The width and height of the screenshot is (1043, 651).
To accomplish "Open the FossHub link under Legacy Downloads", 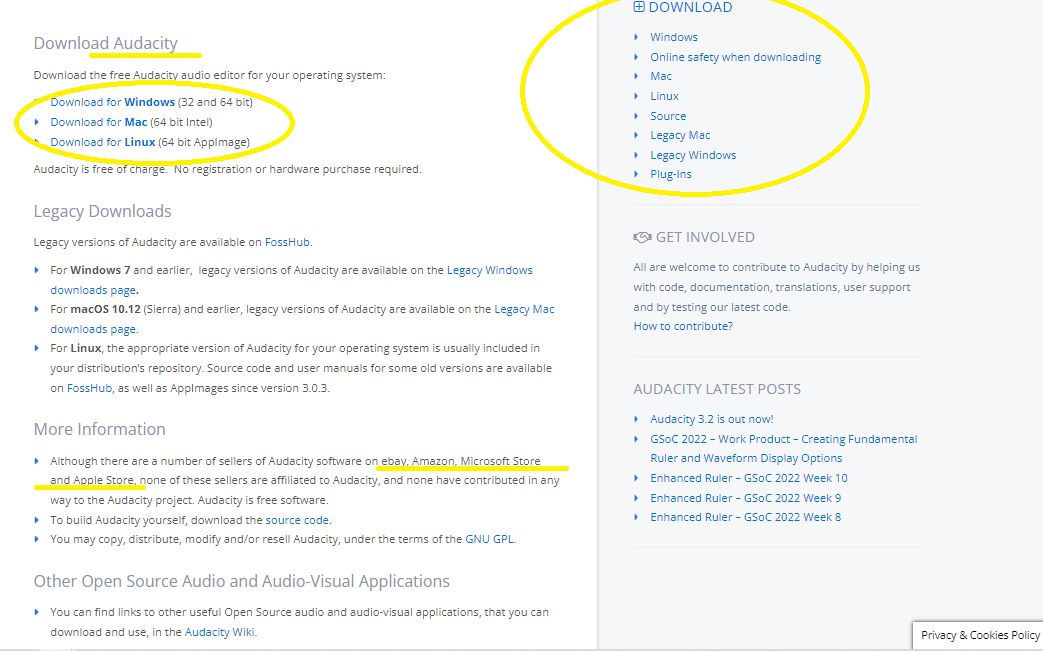I will 286,241.
